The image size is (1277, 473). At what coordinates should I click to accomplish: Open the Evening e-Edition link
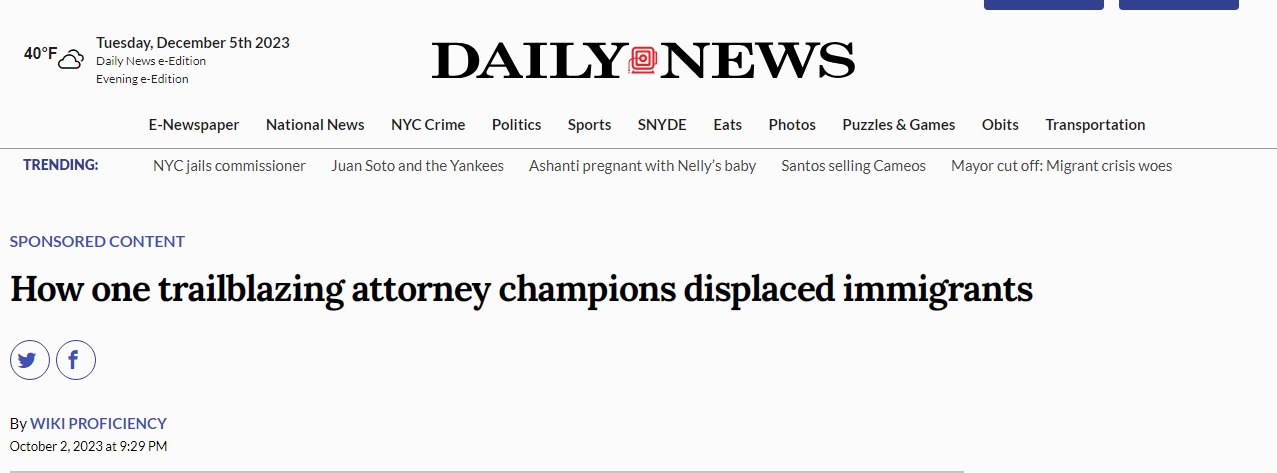pyautogui.click(x=142, y=79)
